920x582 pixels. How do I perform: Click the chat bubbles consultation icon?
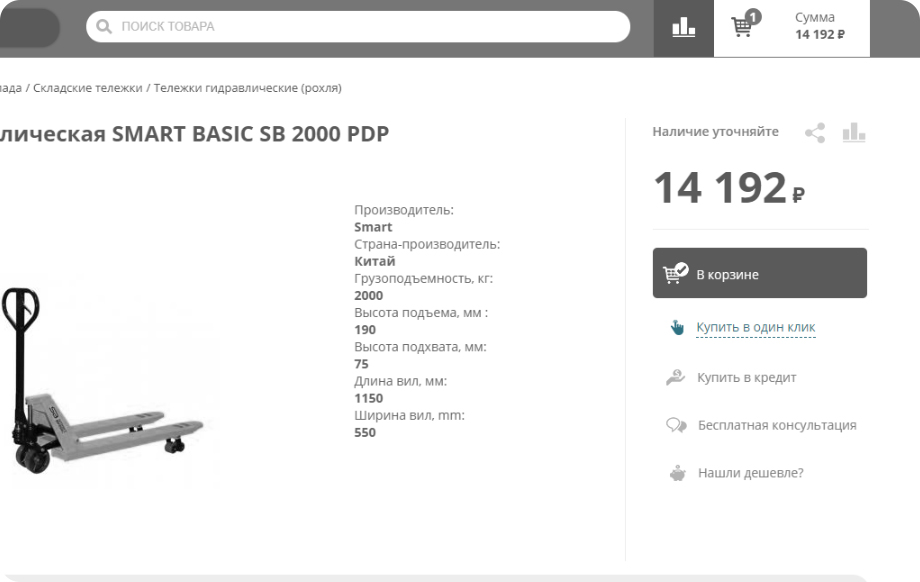[676, 425]
